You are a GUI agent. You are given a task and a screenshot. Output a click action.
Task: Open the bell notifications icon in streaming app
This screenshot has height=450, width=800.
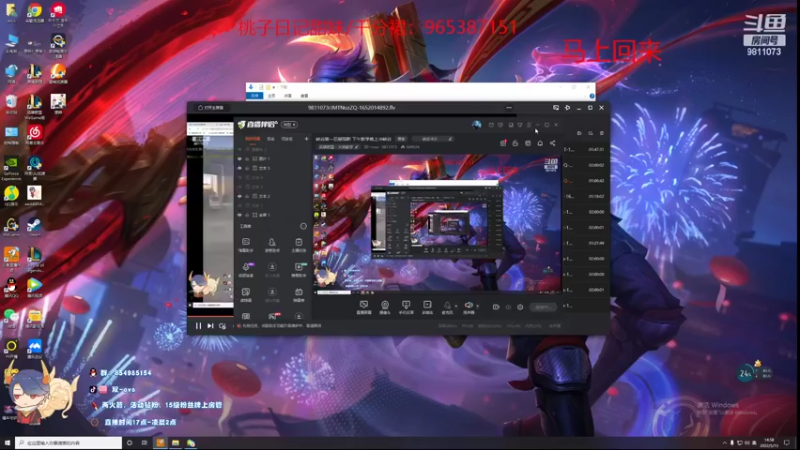(540, 143)
